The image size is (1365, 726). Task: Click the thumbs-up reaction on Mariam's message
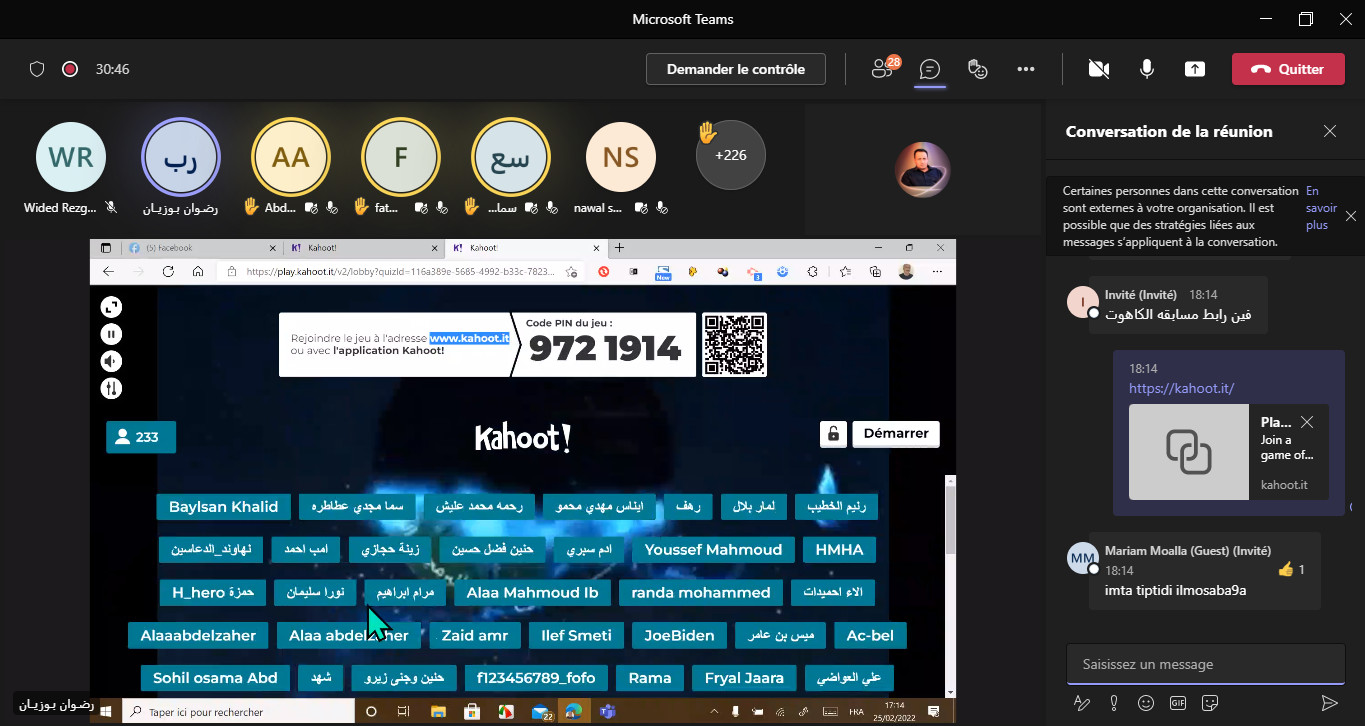click(x=1286, y=569)
